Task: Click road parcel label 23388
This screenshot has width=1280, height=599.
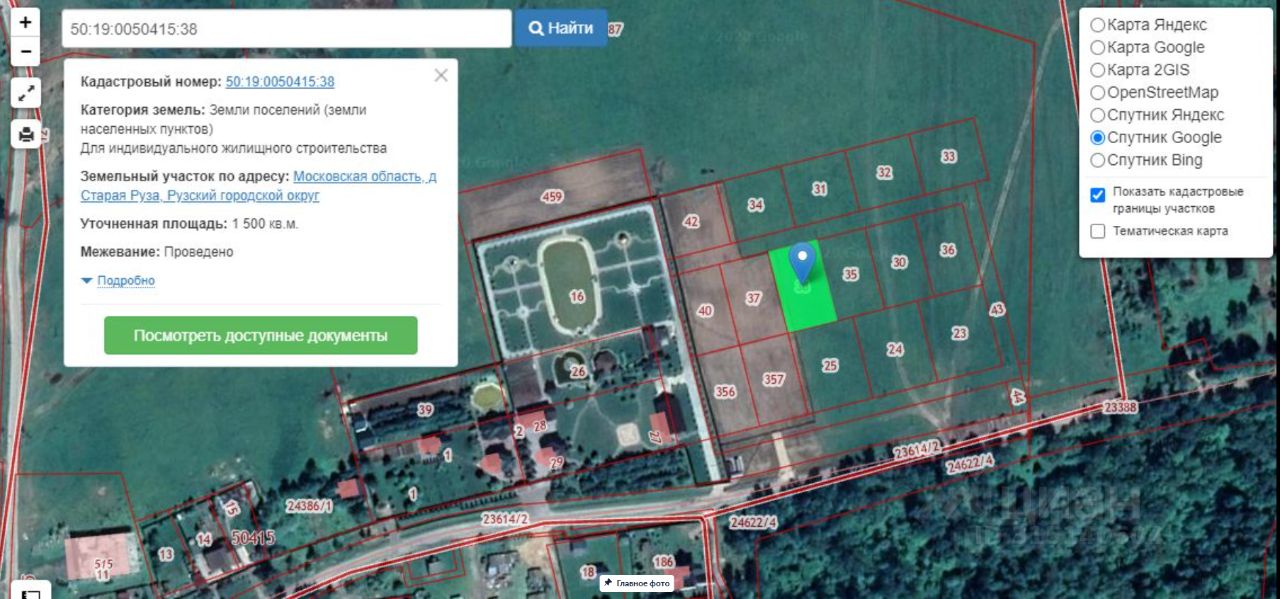Action: [1120, 408]
